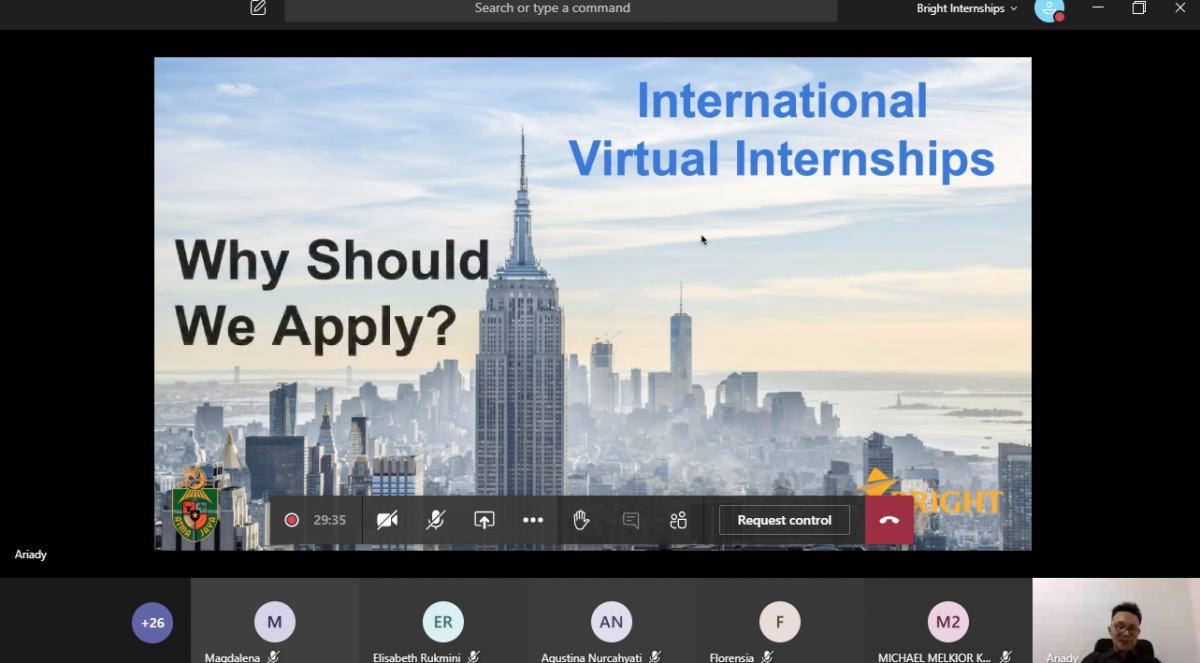This screenshot has height=663, width=1200.
Task: Click the search or command bar
Action: point(560,8)
